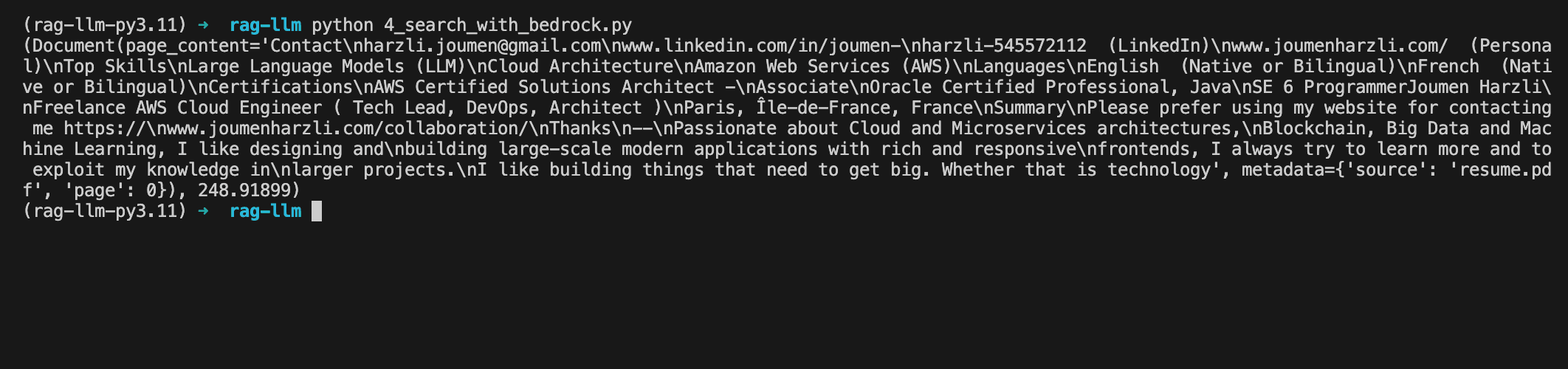Click the text 'AWS Certified Solutions Architect'

[544, 87]
